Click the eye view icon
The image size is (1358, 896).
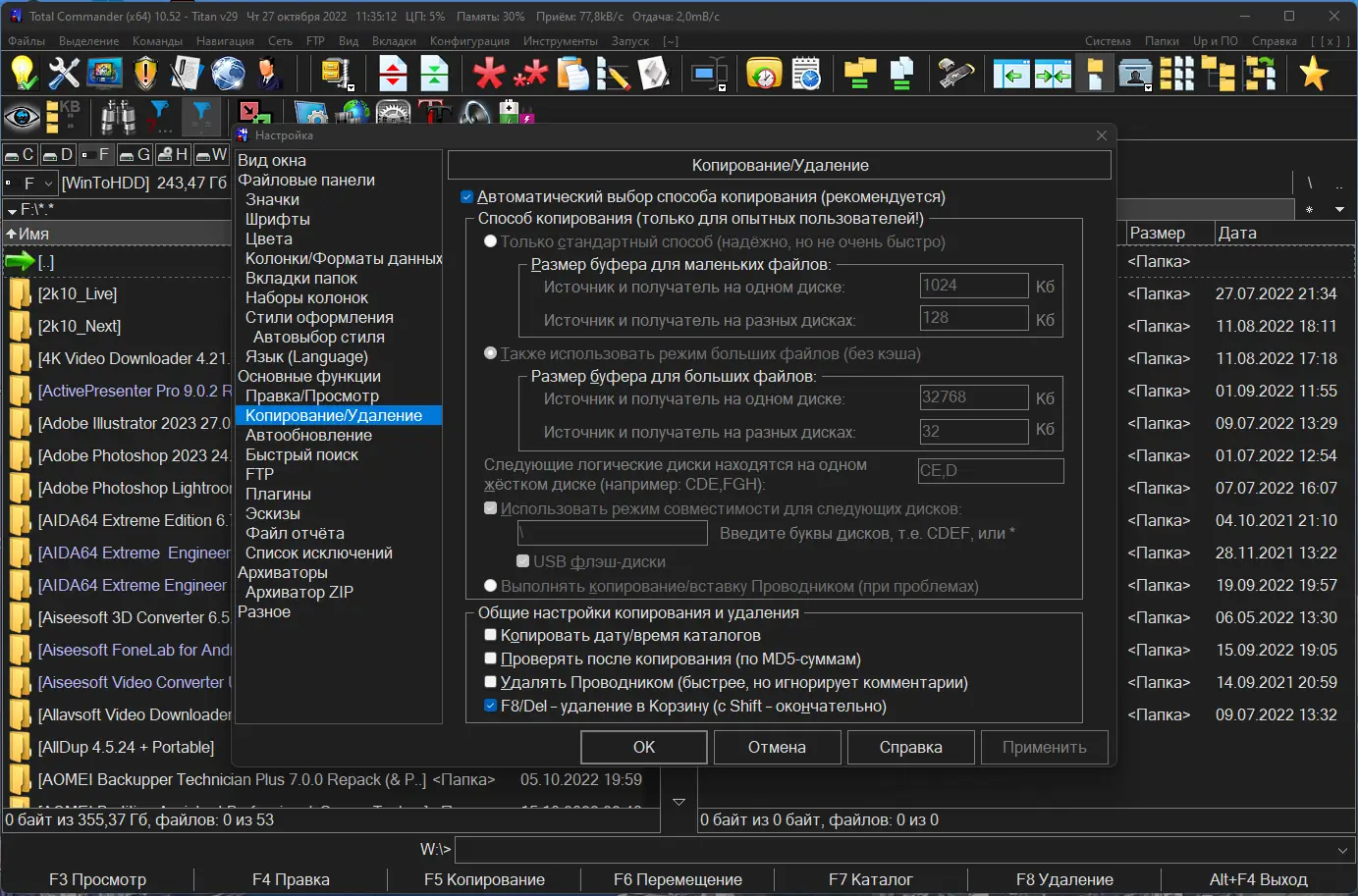22,118
